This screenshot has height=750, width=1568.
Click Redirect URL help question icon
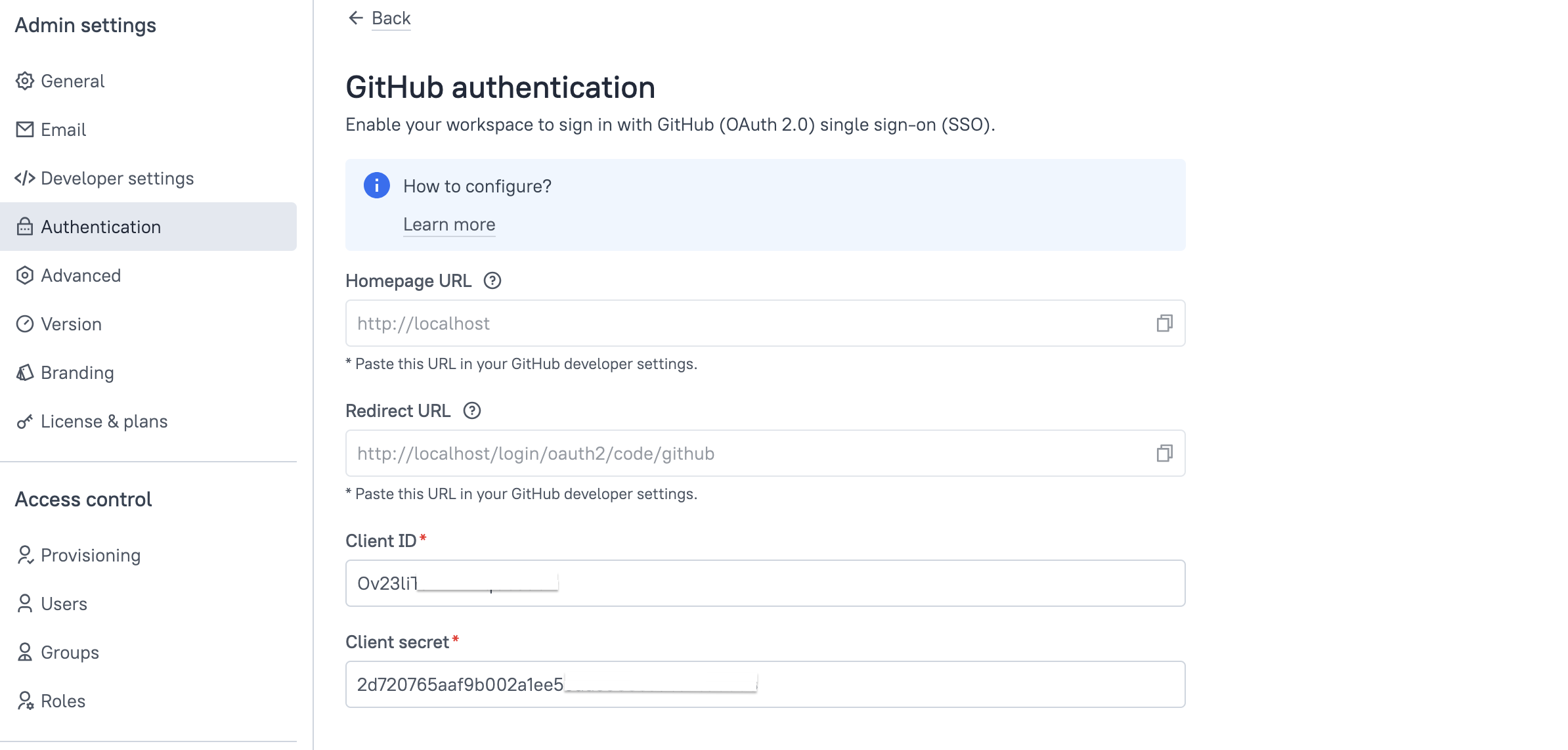click(471, 411)
